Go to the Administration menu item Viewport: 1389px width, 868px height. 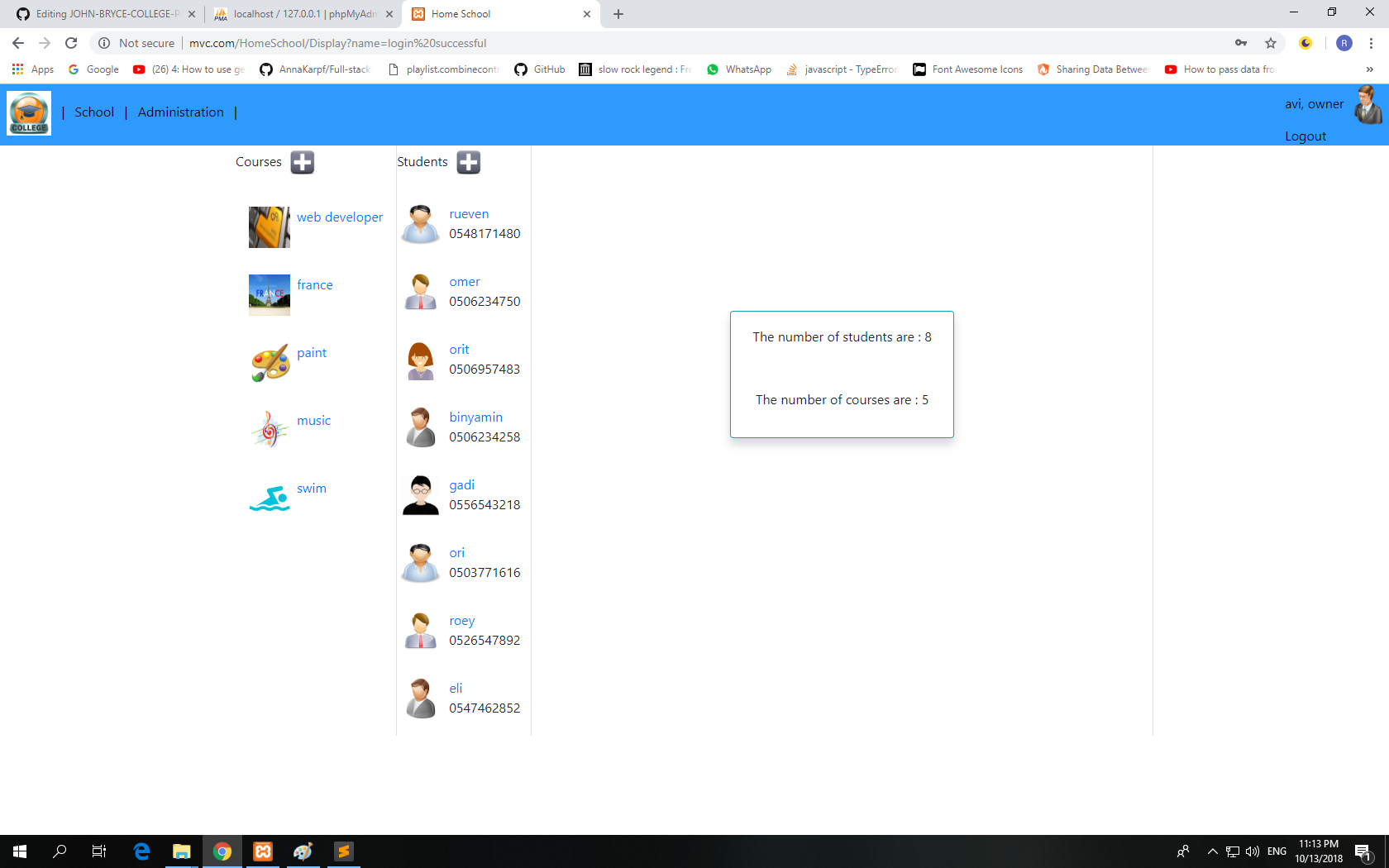[181, 112]
